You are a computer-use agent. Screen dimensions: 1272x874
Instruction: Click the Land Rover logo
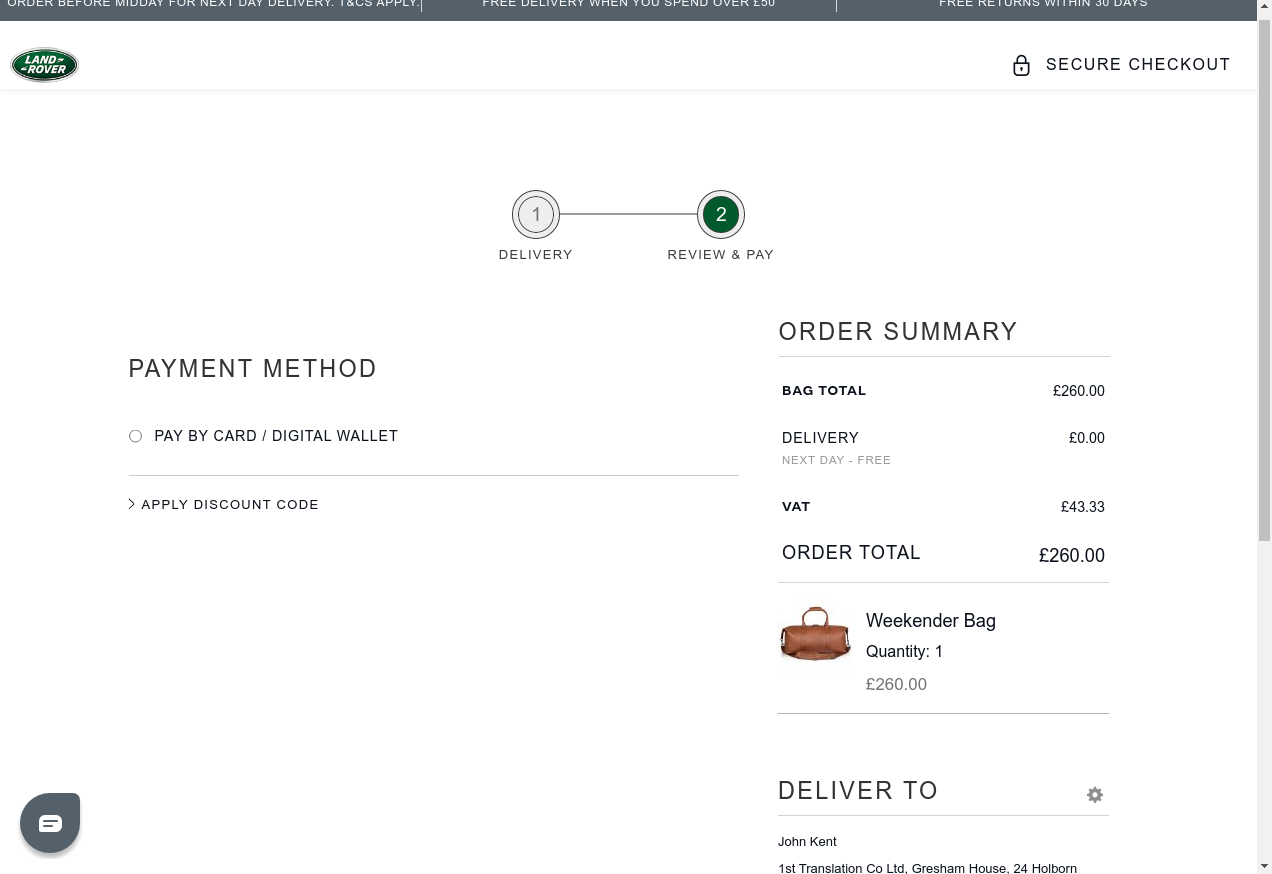[44, 65]
